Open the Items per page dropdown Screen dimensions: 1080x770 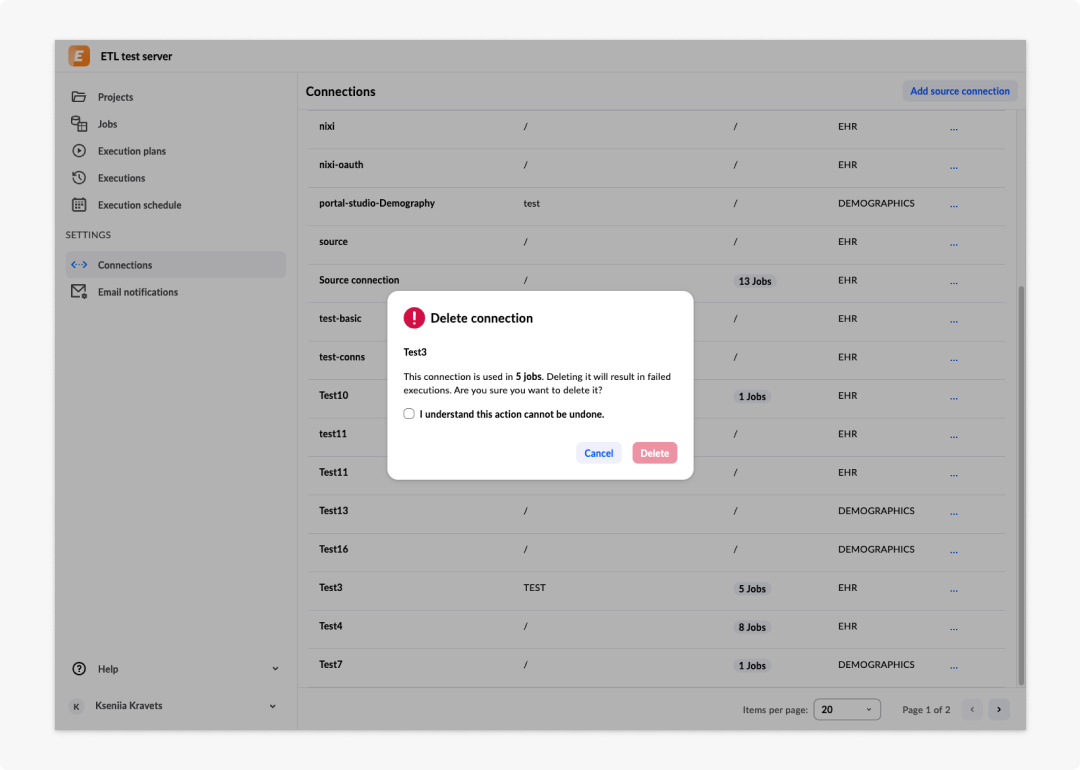[x=847, y=709]
